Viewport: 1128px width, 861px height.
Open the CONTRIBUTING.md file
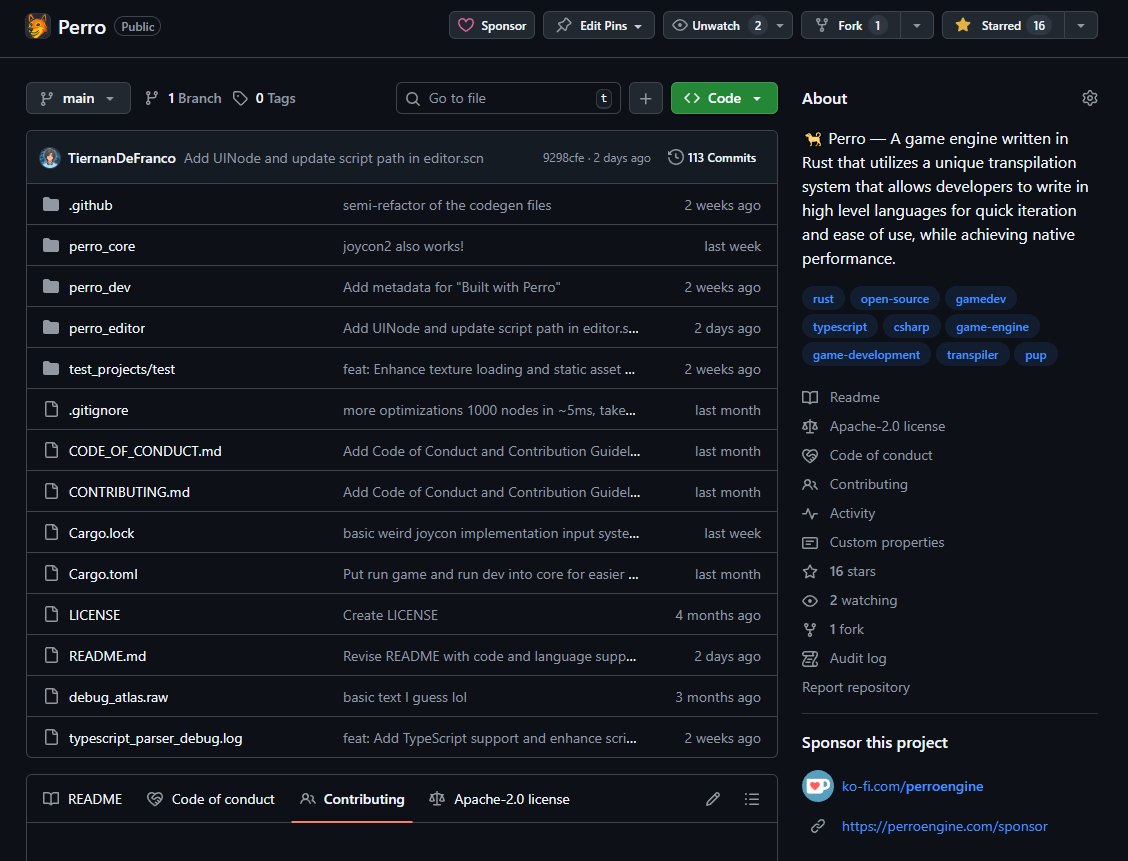tap(129, 492)
